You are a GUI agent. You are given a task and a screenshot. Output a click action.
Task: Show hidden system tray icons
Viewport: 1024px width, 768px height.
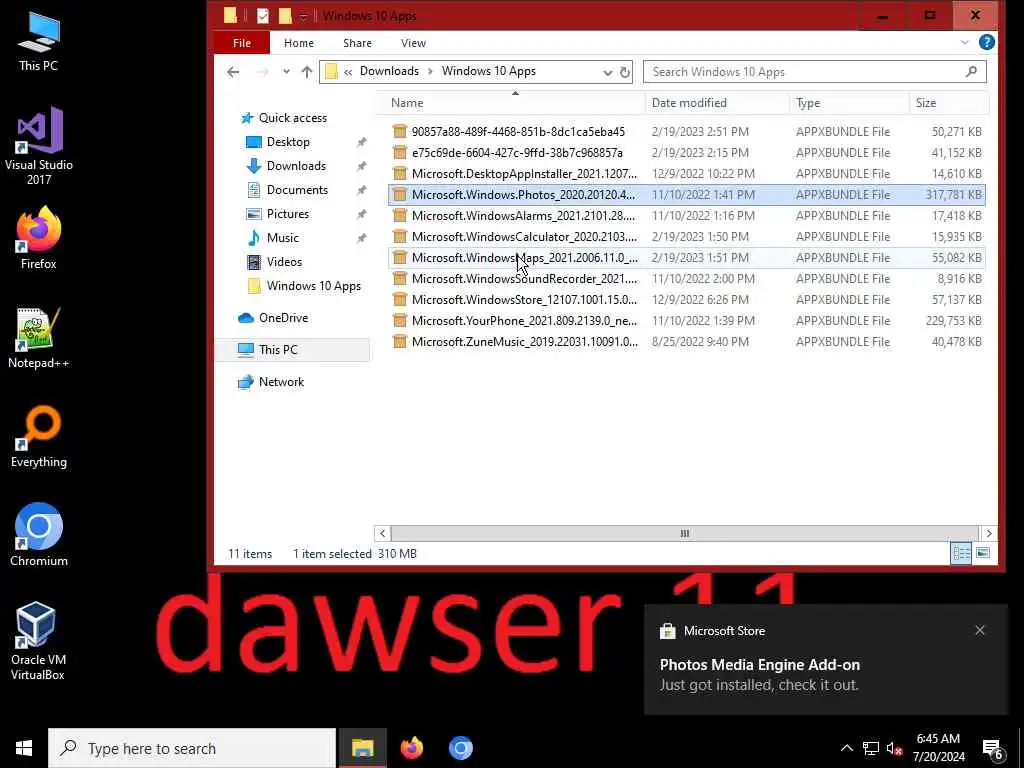tap(846, 748)
